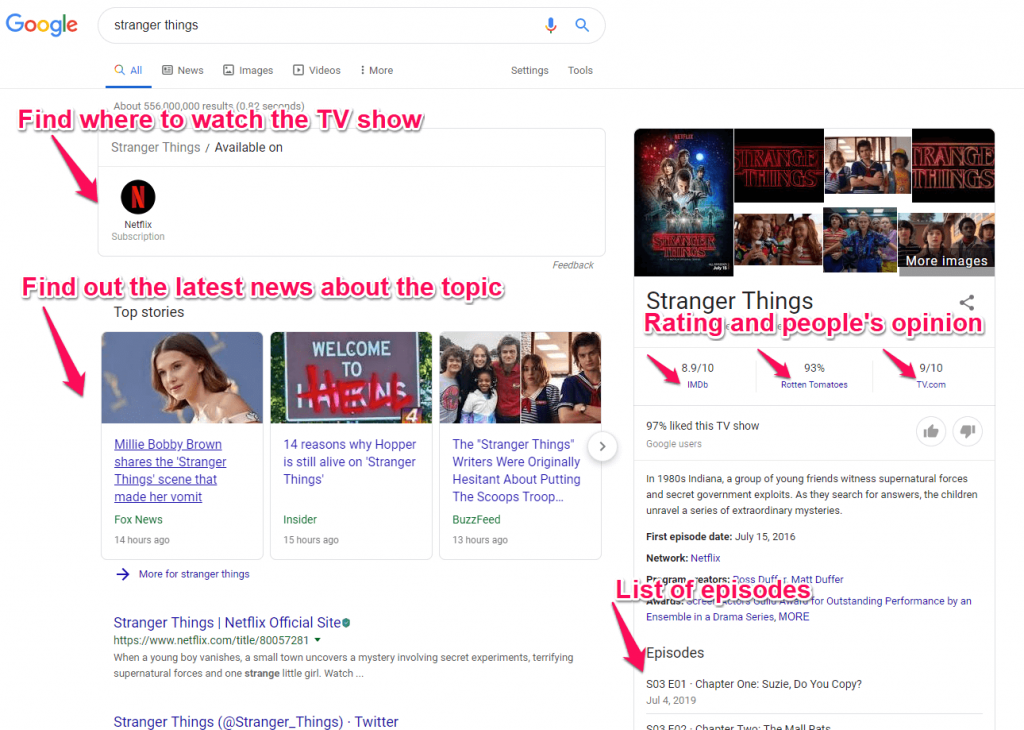Click the Feedback link
The image size is (1024, 730).
(573, 265)
